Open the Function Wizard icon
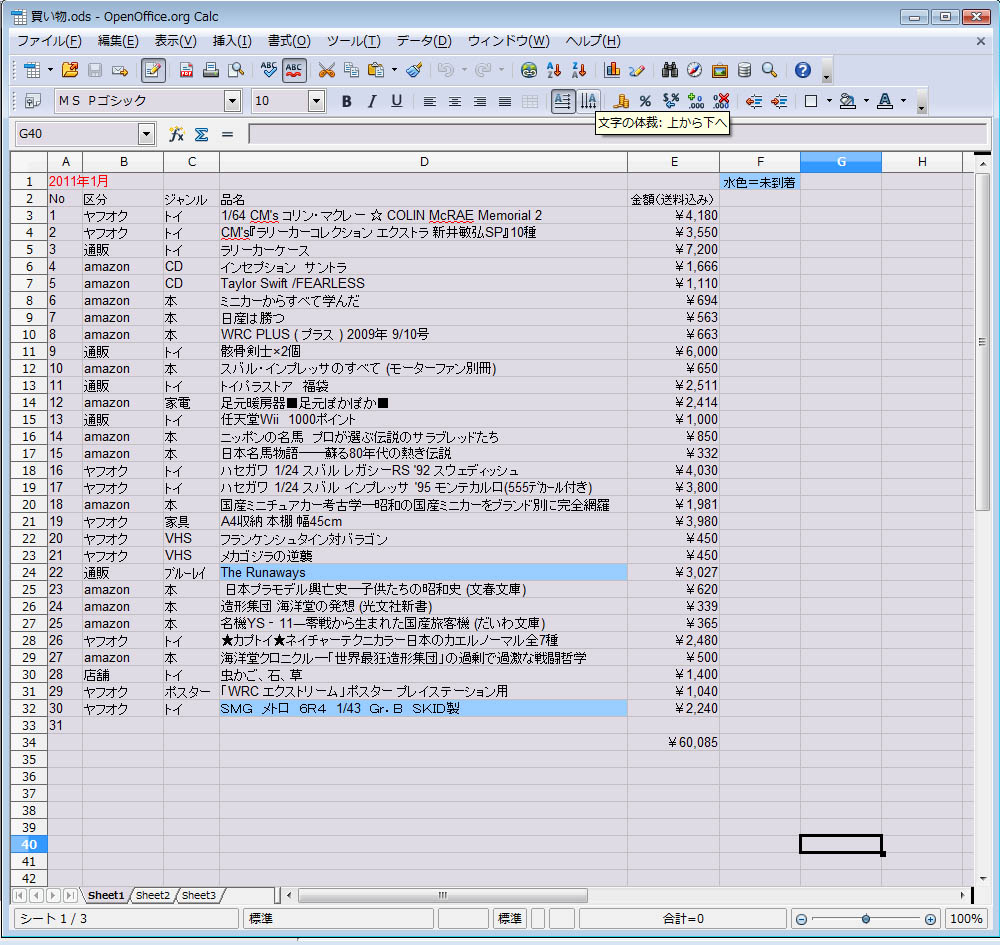The width and height of the screenshot is (1000, 945). (x=177, y=134)
